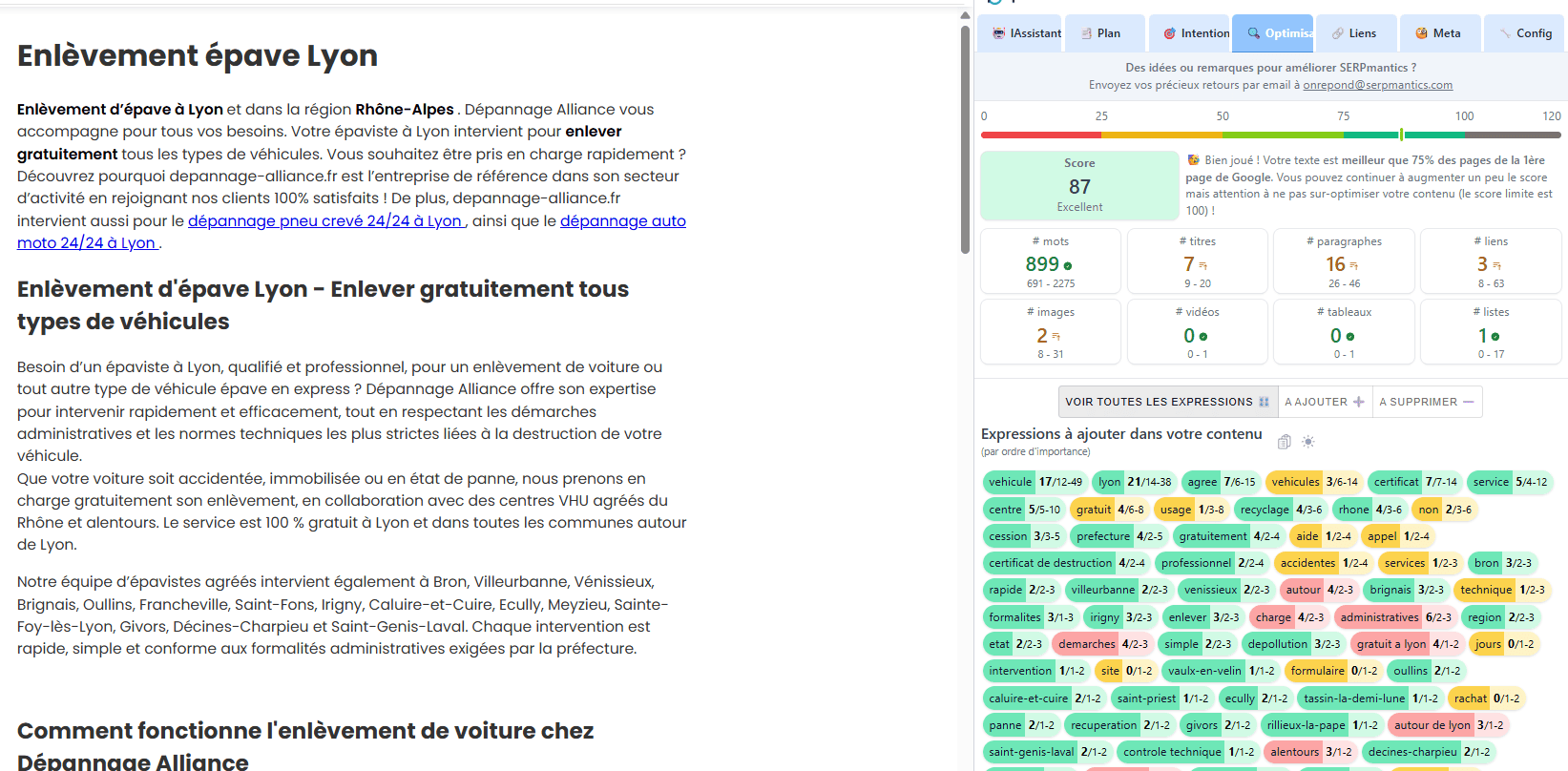Select the Optimisation tab
1568x771 pixels.
(1273, 33)
